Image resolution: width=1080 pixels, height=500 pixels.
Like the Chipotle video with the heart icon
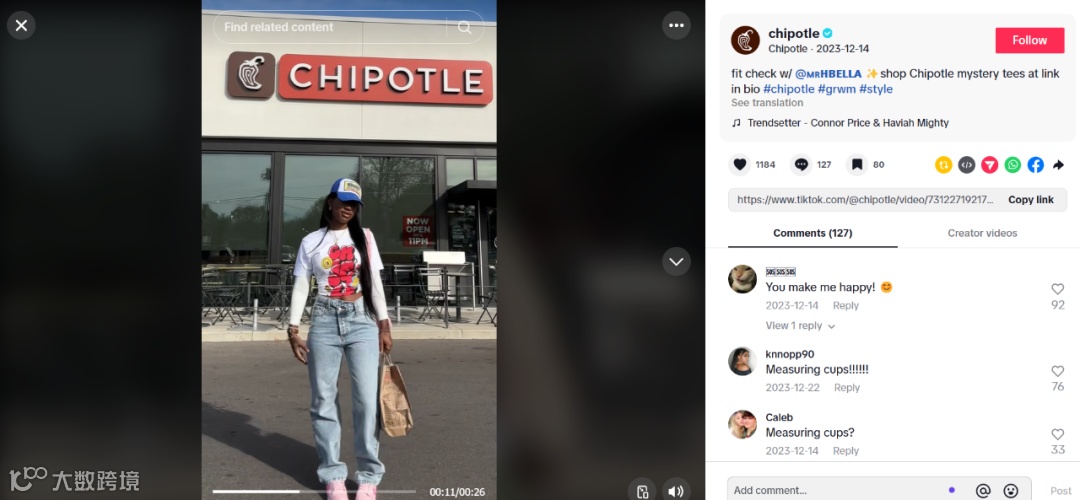[740, 165]
